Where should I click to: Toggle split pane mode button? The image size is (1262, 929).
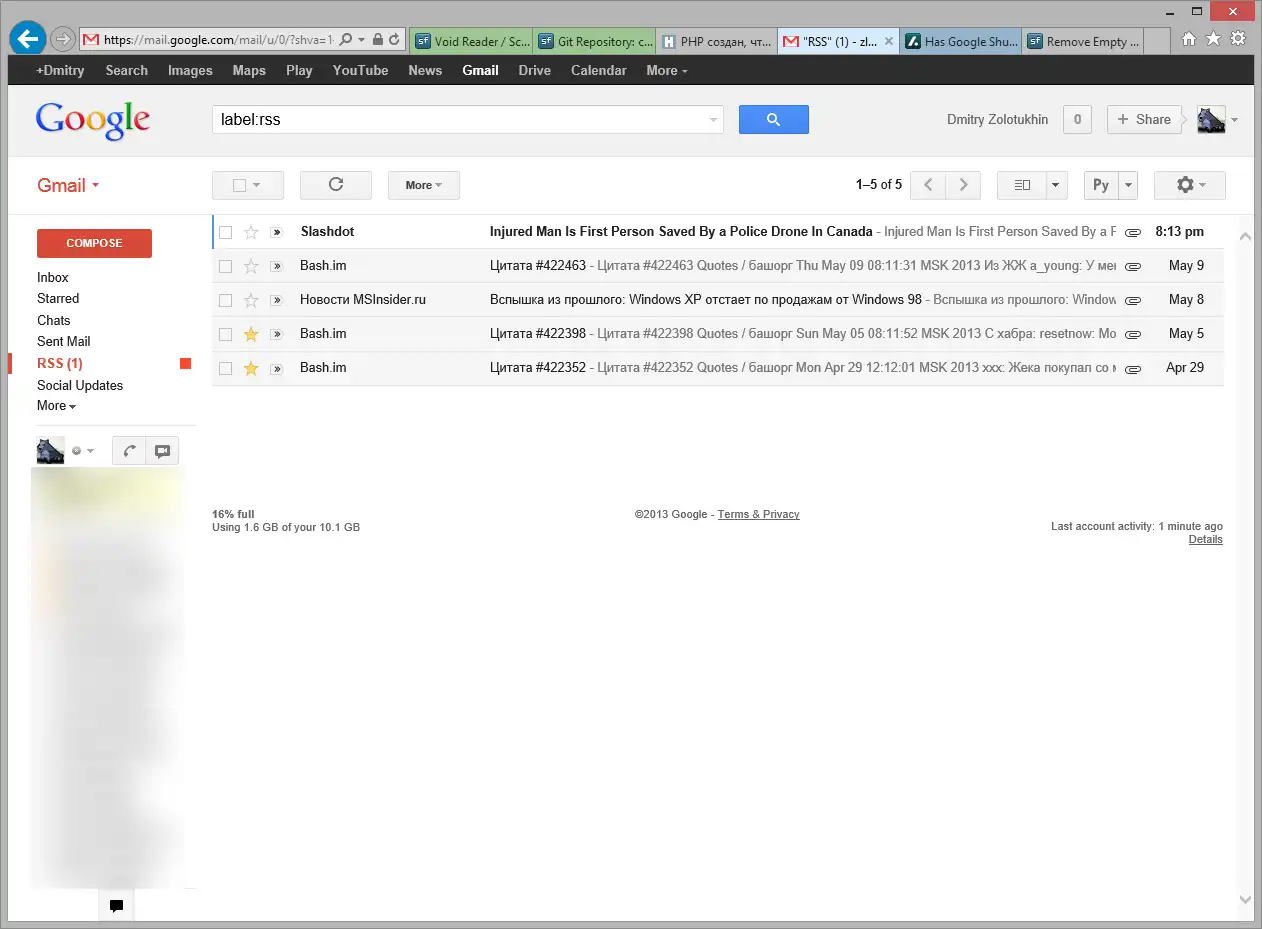(1022, 185)
